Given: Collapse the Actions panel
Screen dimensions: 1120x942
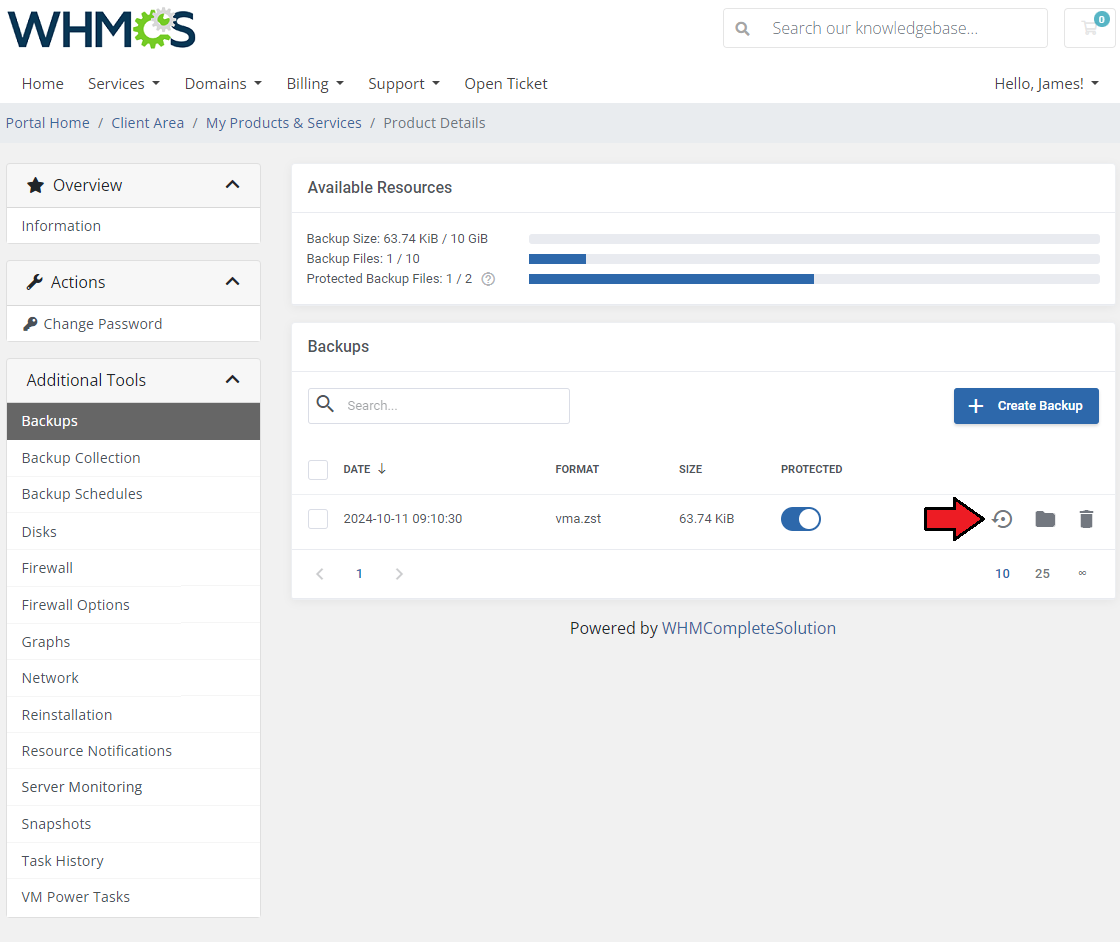Looking at the screenshot, I should 232,282.
